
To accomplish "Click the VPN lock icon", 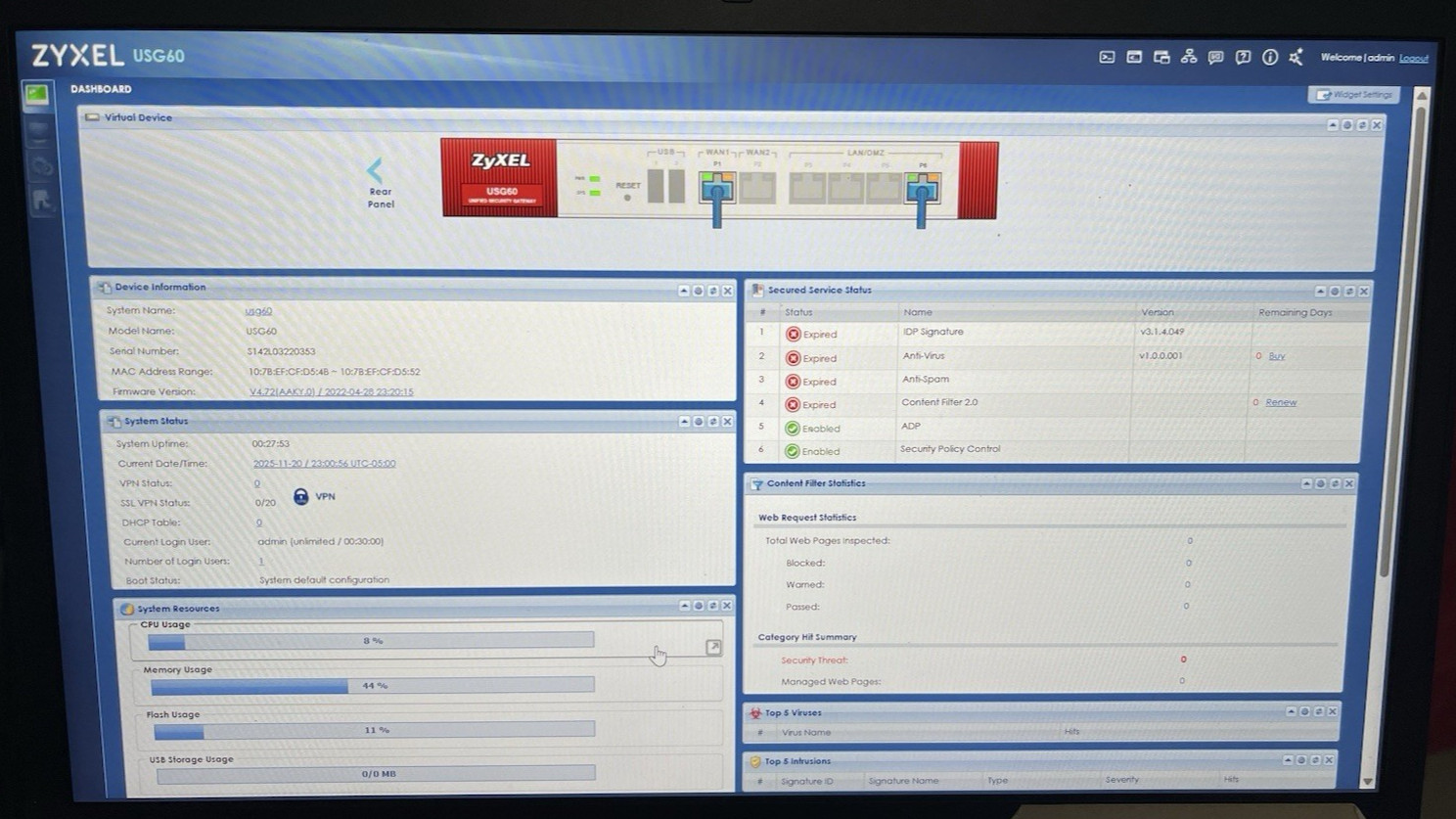I will 301,497.
